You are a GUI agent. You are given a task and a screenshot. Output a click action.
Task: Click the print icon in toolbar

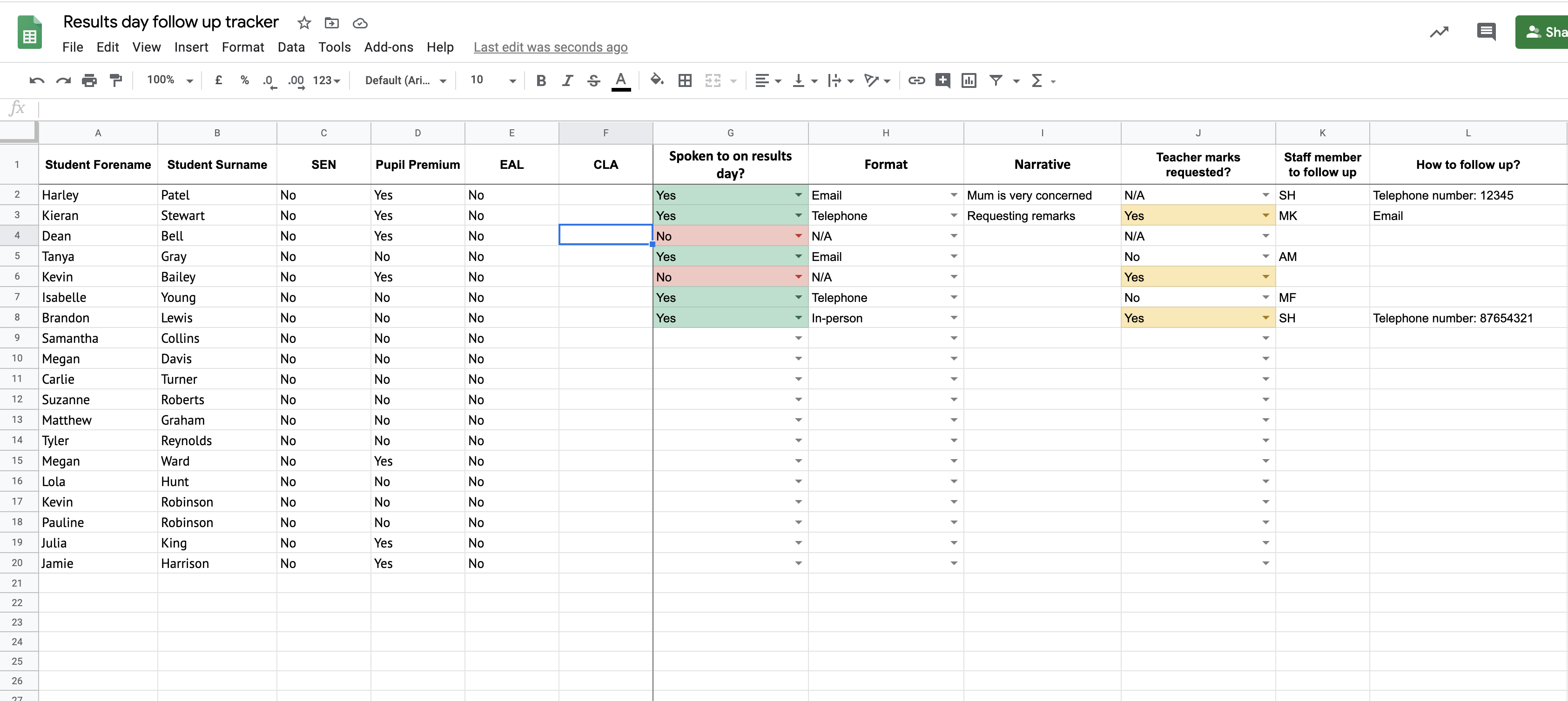coord(89,80)
